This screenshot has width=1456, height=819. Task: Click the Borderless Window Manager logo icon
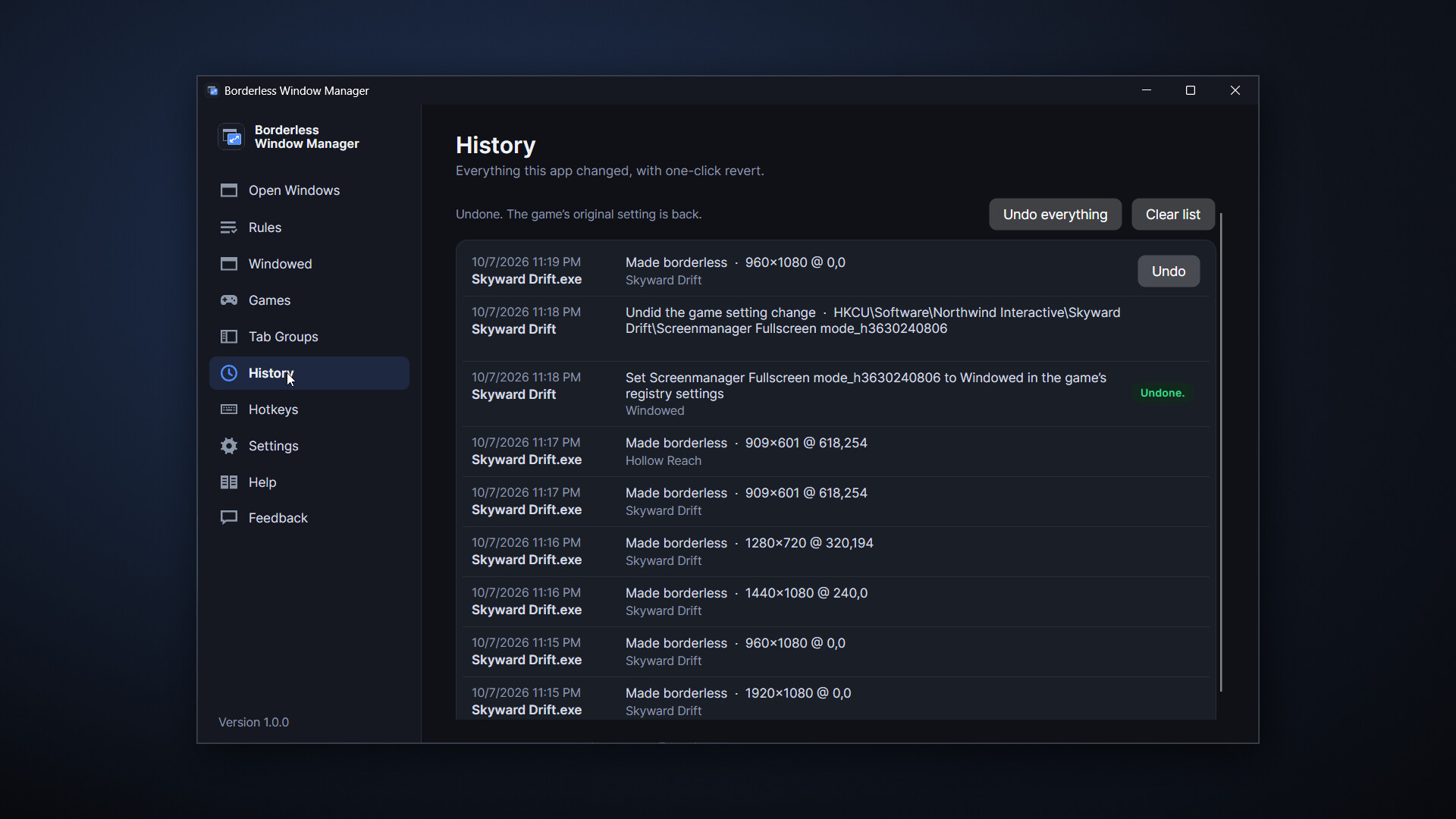[x=231, y=136]
